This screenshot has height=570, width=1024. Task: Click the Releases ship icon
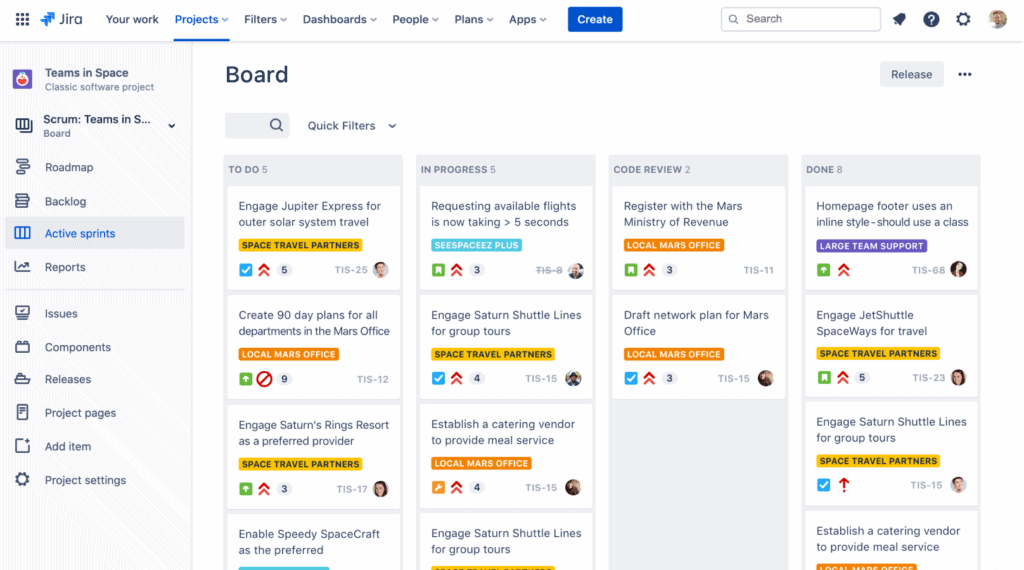pyautogui.click(x=22, y=379)
